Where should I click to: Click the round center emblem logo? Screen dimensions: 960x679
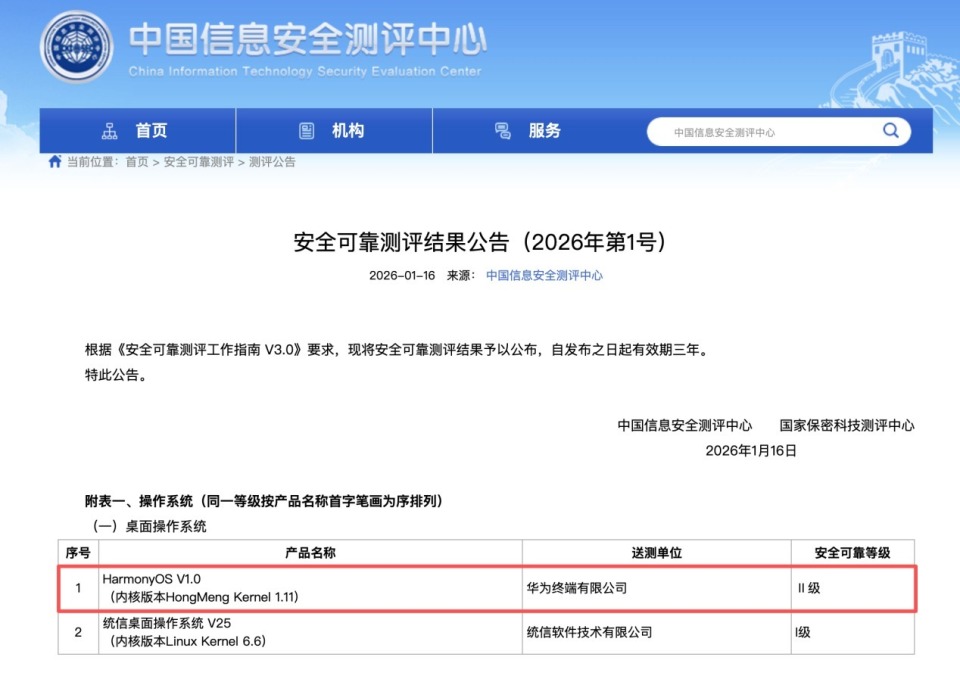75,46
